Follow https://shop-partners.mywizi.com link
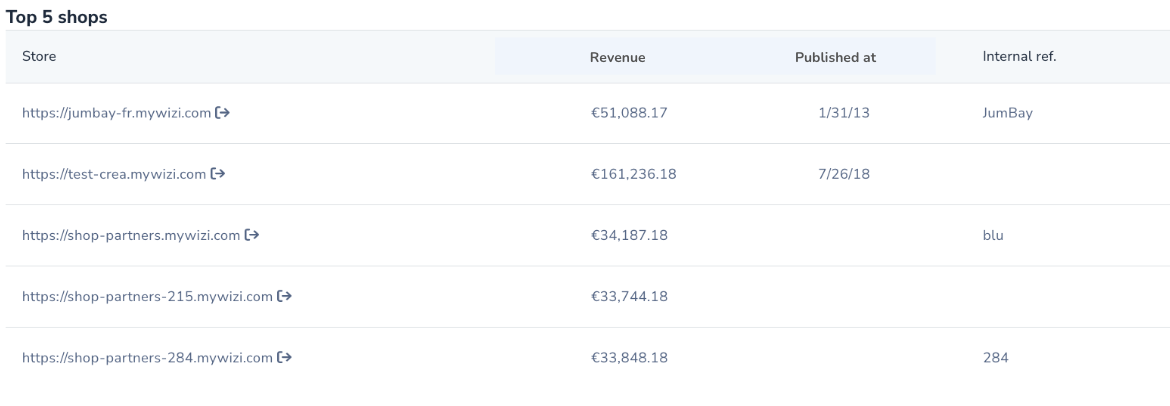This screenshot has height=406, width=1170. click(131, 236)
